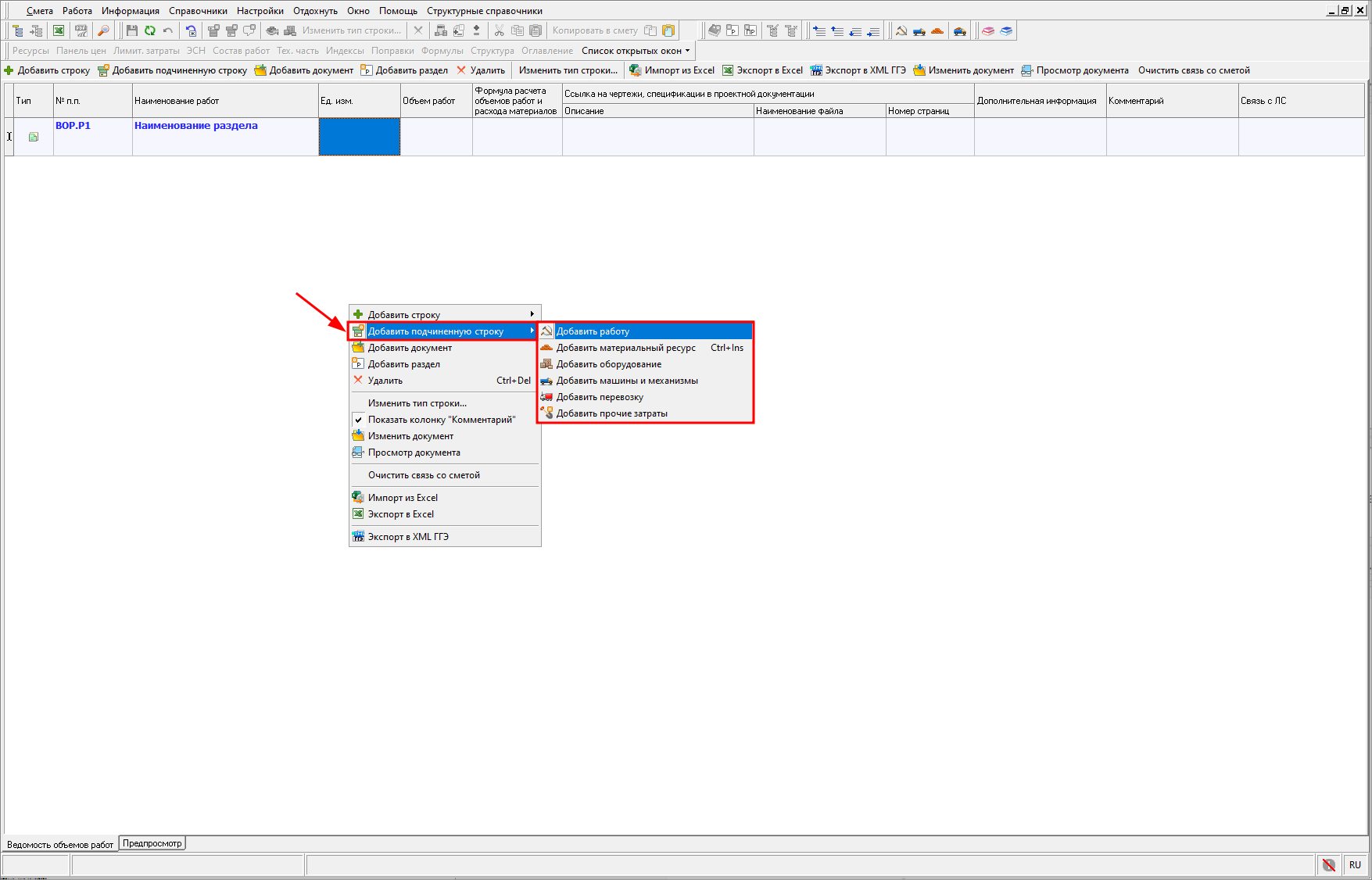Click the orange bricks materials icon
Screen dimensions: 1372x880
click(x=937, y=30)
